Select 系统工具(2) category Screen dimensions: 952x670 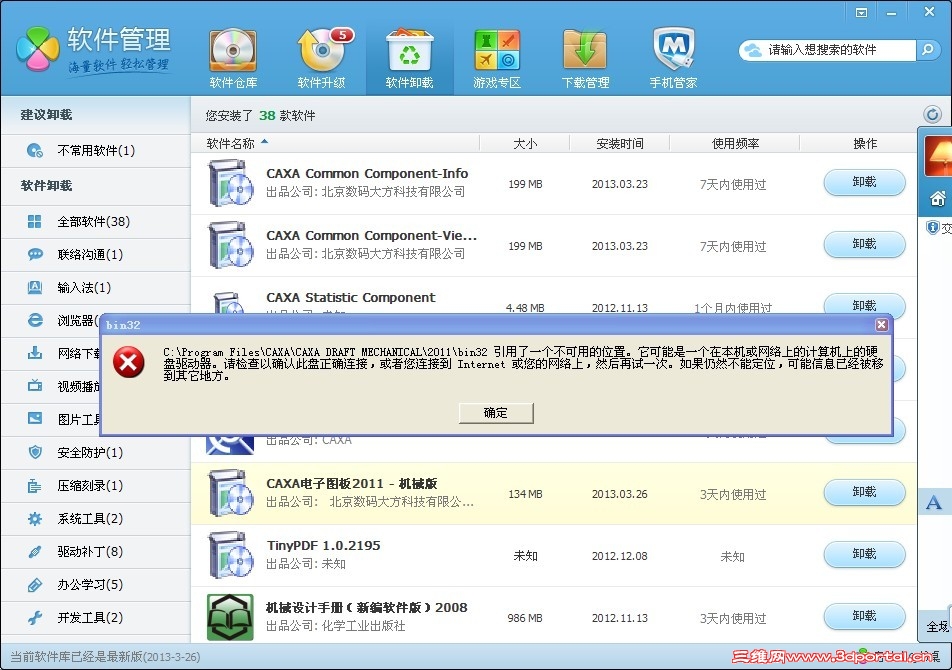click(x=95, y=518)
